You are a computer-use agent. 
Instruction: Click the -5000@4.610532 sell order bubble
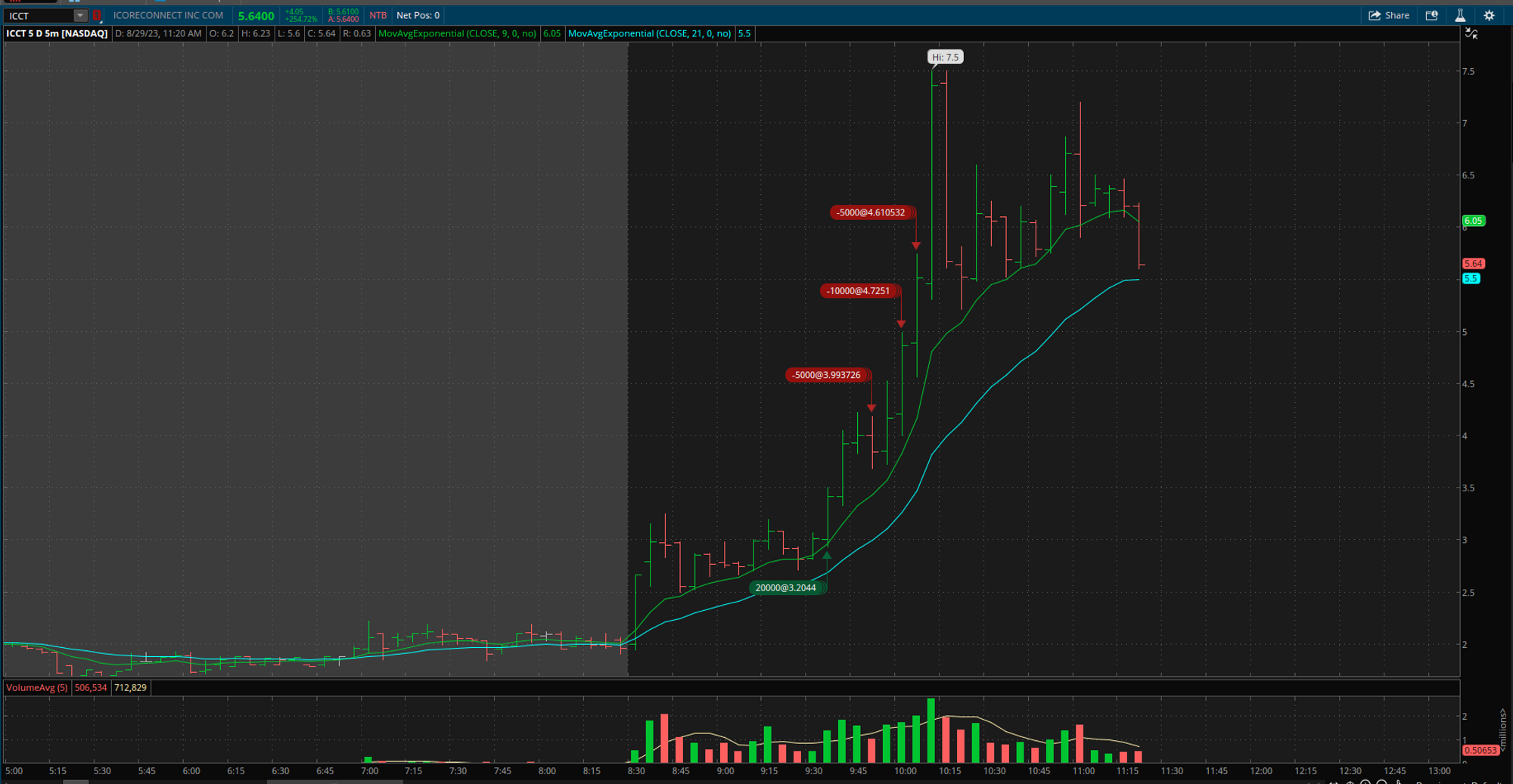[x=871, y=212]
